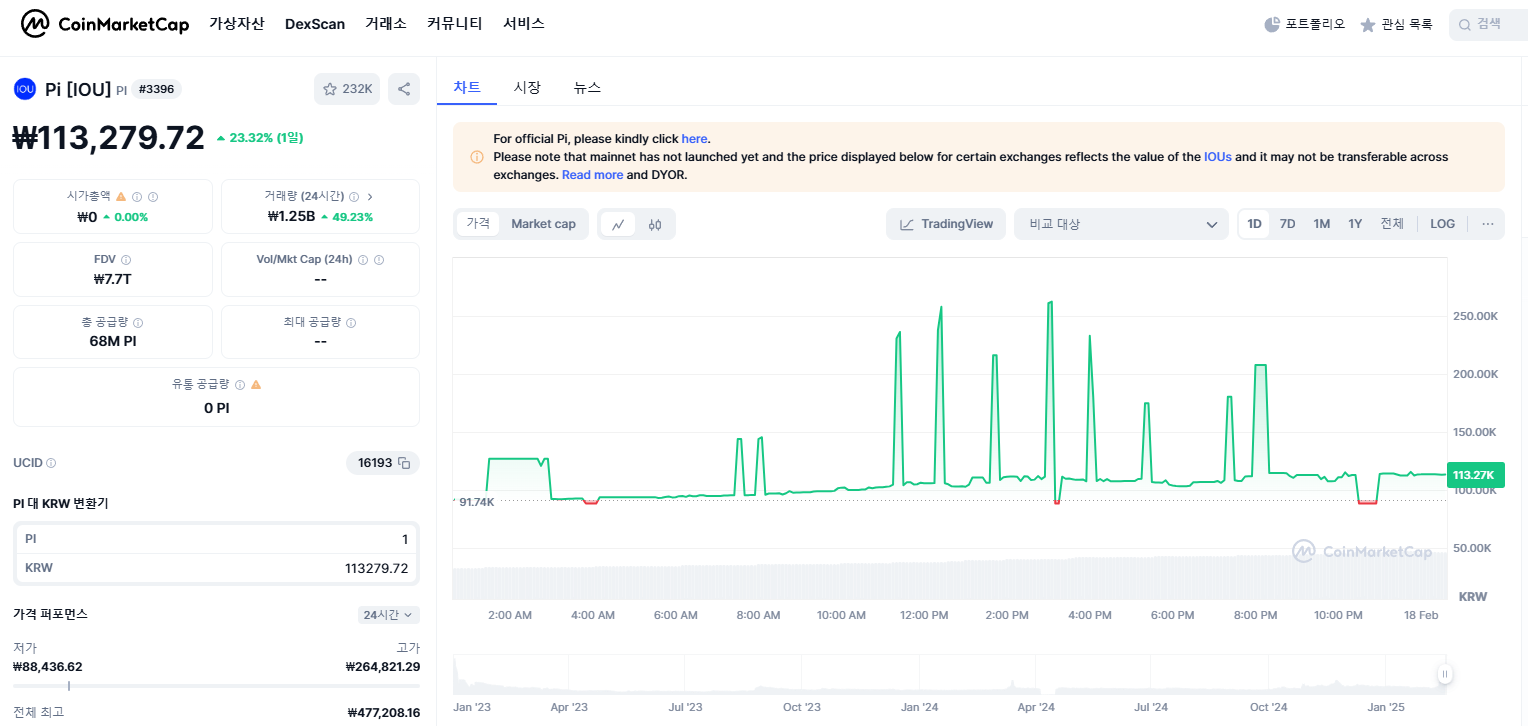Open the 포트폴리오 link

[1305, 24]
